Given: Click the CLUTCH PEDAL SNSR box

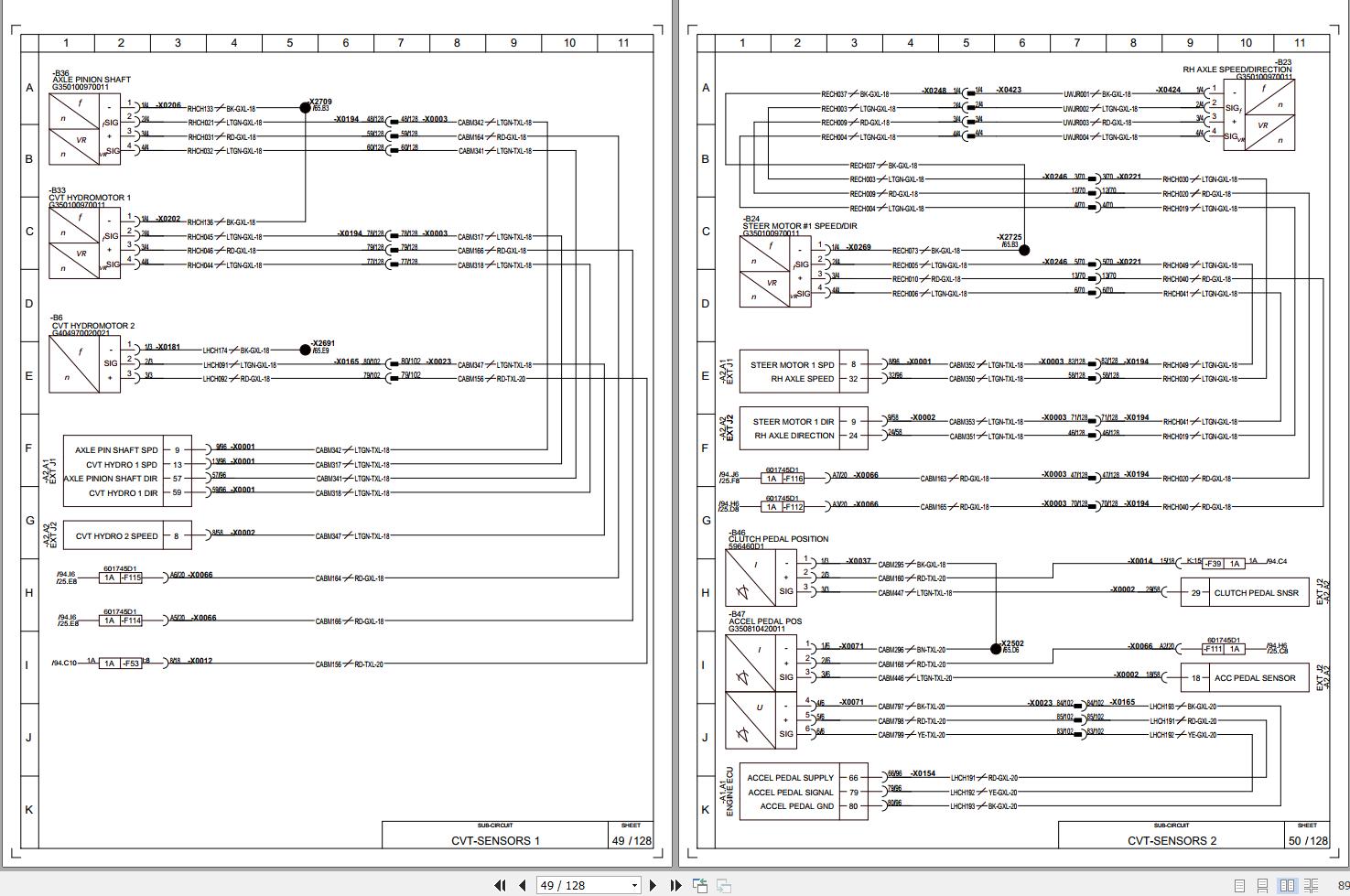Looking at the screenshot, I should click(x=1245, y=592).
